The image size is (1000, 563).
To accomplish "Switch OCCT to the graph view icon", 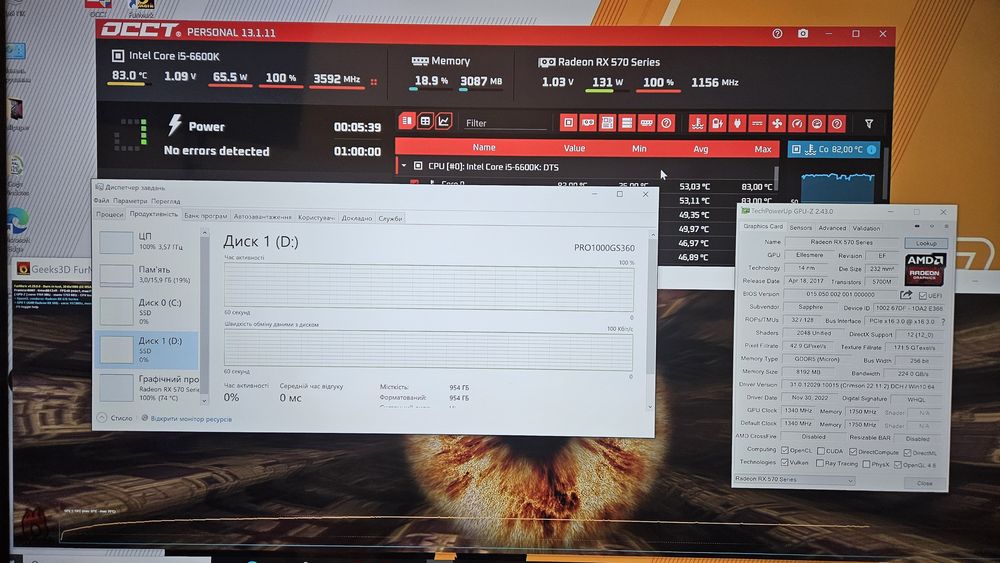I will coord(443,121).
